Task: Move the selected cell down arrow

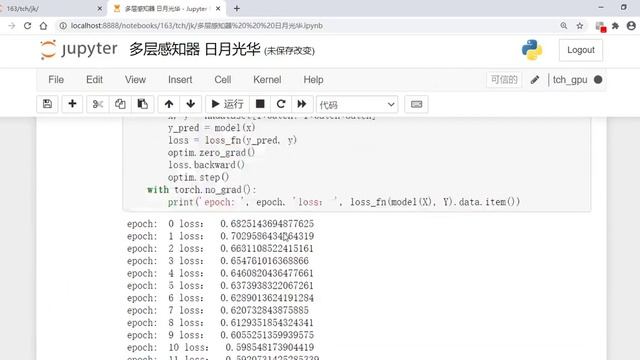Action: (191, 104)
